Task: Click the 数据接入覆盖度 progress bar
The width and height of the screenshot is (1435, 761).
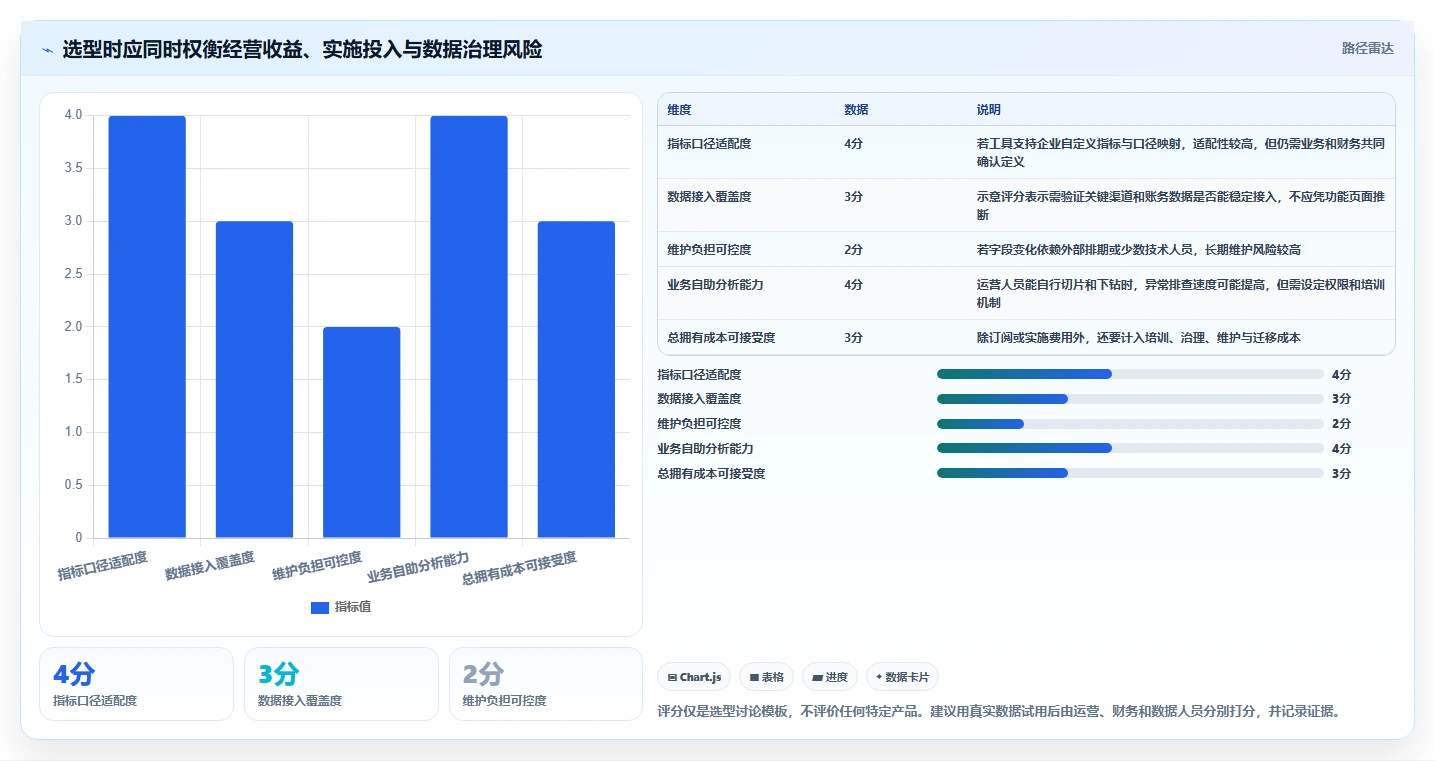Action: tap(1130, 399)
